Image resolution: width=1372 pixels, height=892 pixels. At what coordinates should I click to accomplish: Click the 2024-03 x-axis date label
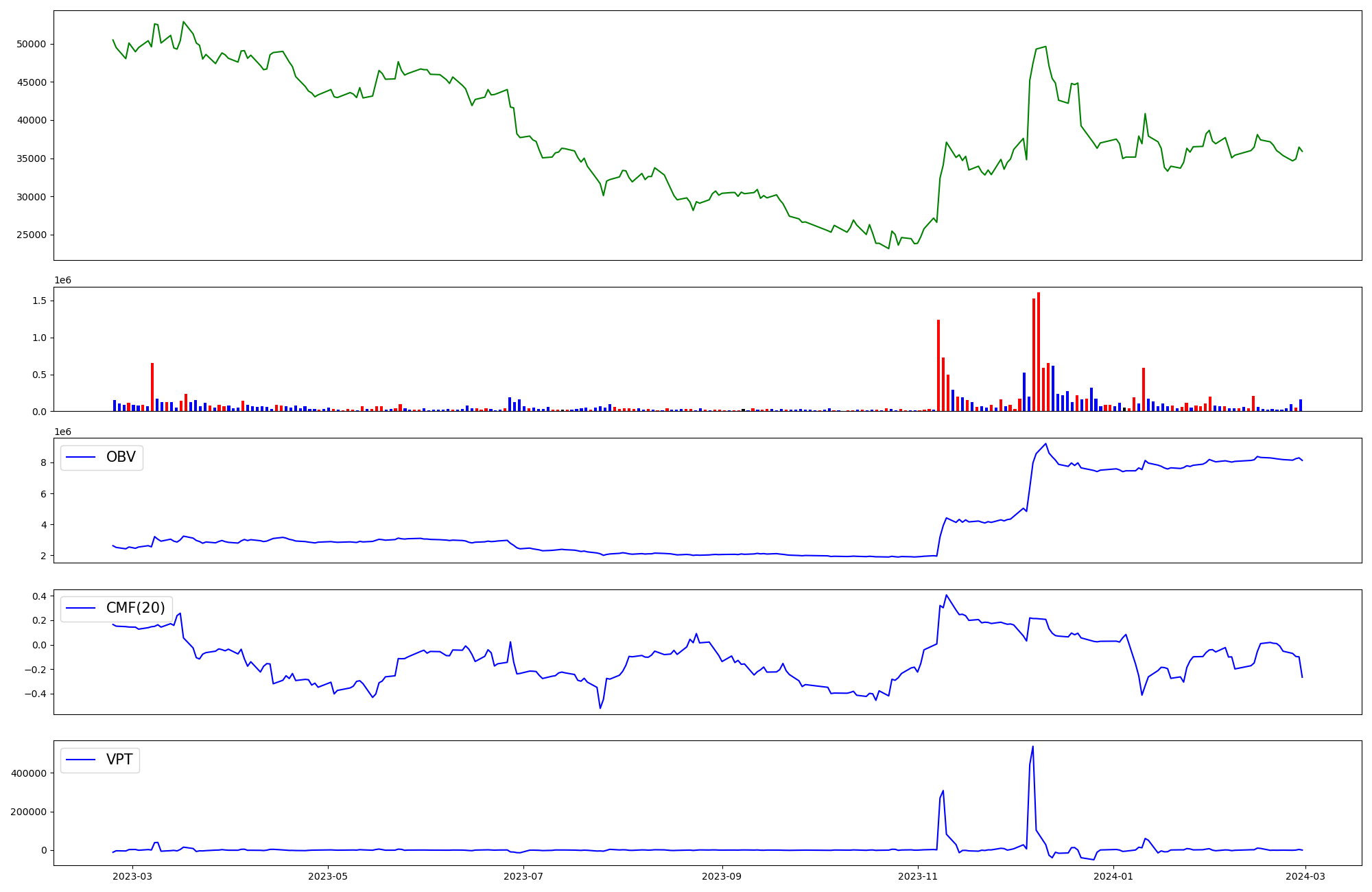[x=1306, y=876]
